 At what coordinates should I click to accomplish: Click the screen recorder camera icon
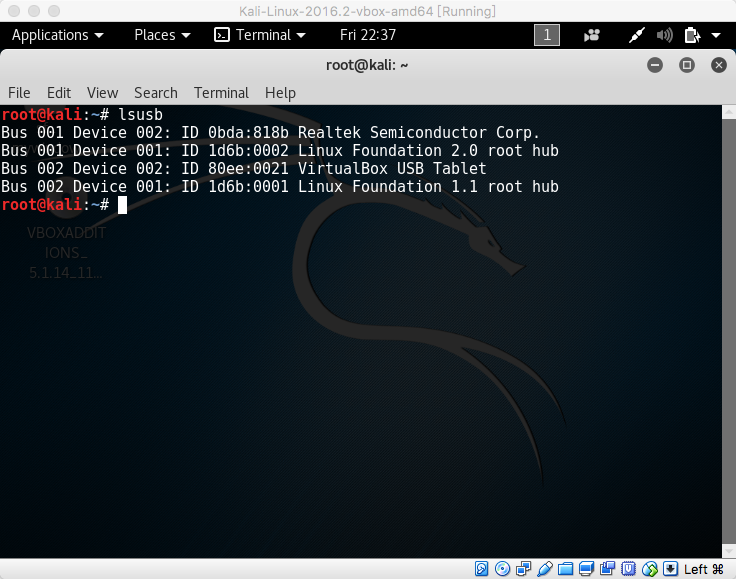(591, 35)
